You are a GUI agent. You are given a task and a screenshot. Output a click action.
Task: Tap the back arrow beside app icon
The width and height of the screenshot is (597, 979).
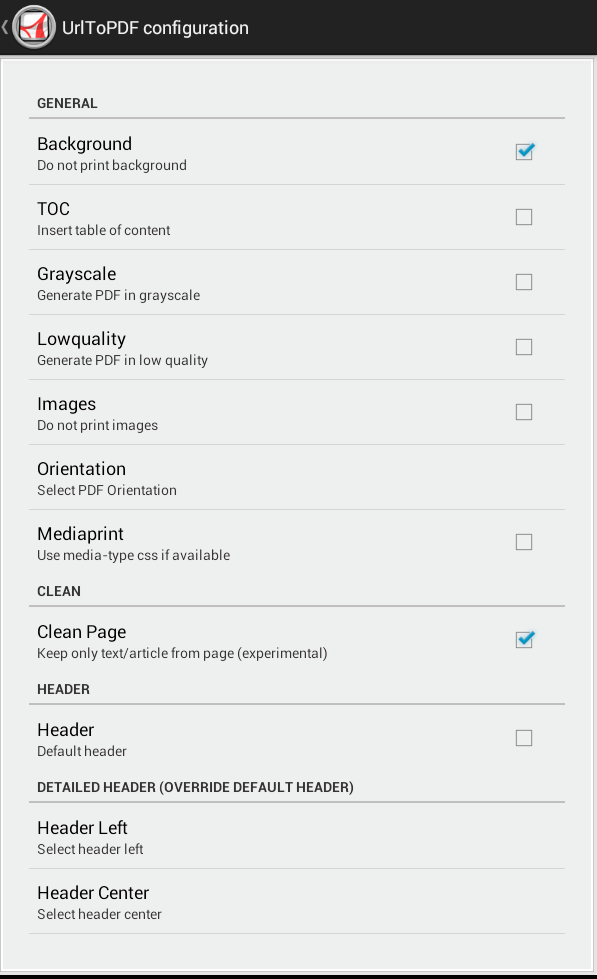click(x=5, y=27)
